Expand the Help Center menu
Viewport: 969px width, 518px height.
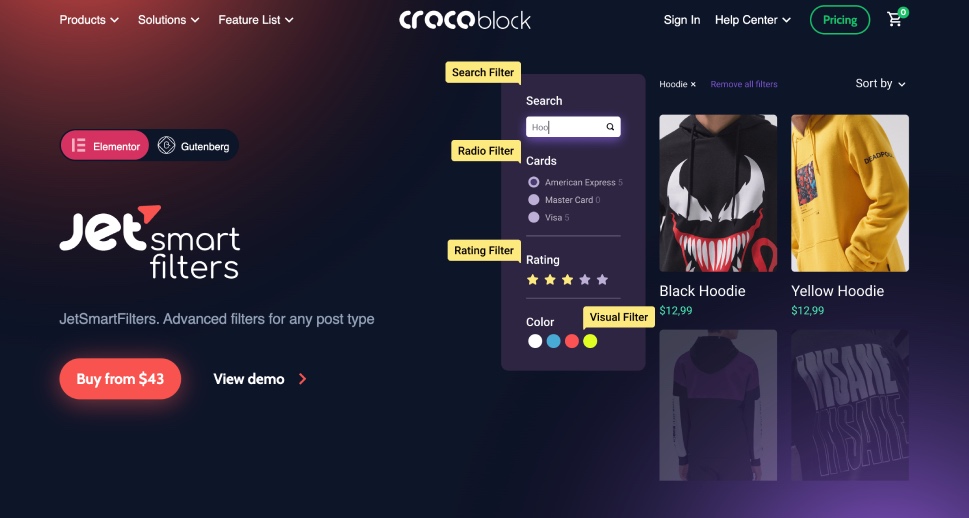coord(753,20)
